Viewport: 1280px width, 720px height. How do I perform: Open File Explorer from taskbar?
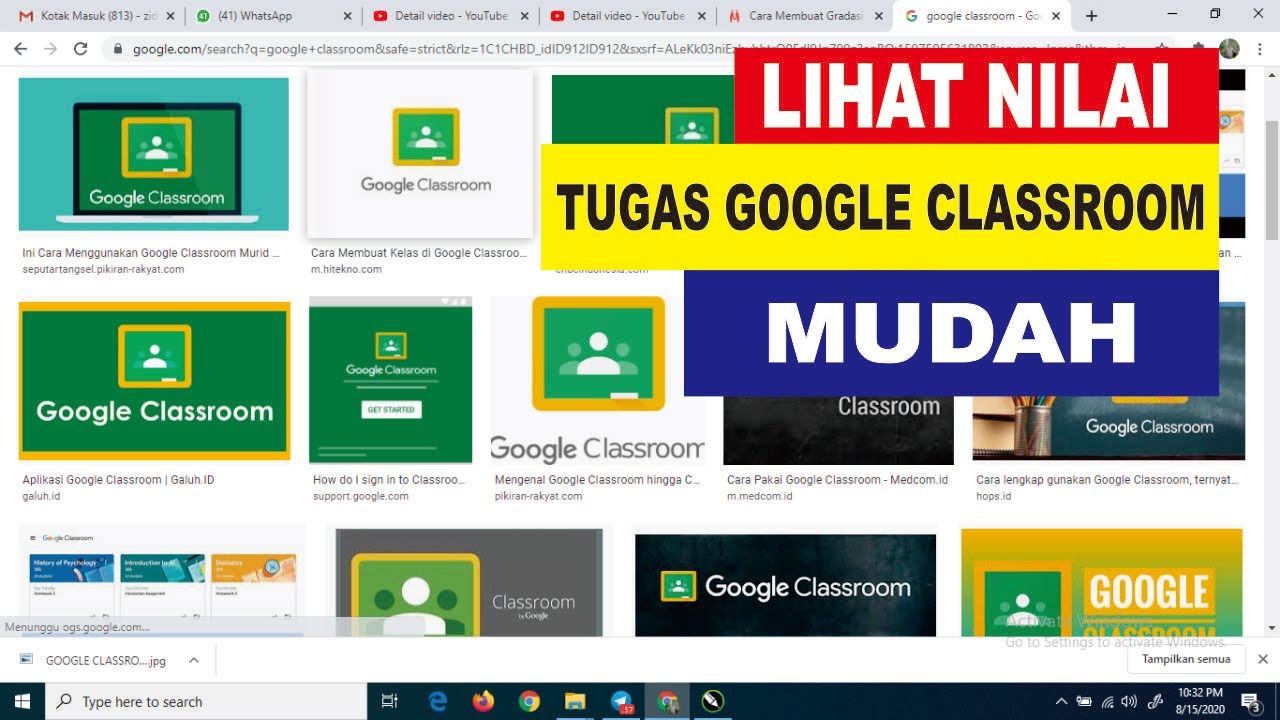coord(574,701)
